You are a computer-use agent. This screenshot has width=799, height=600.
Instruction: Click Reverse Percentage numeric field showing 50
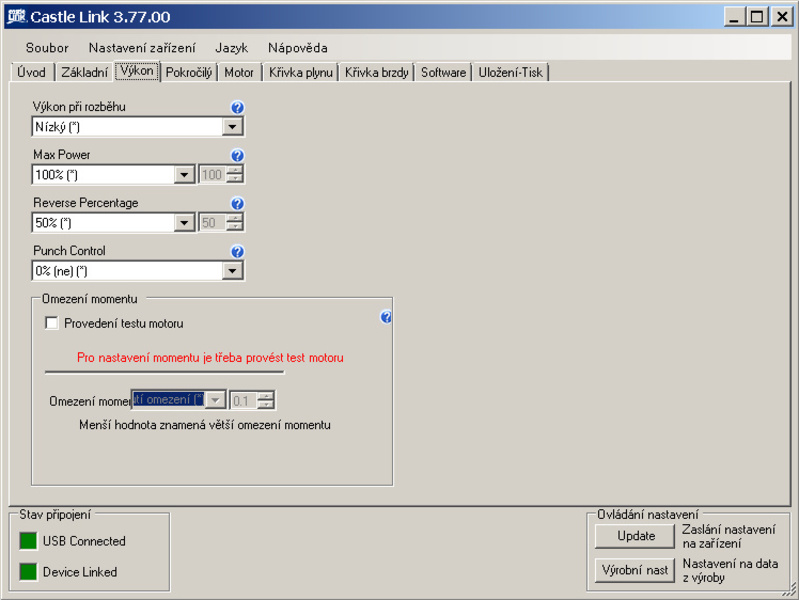click(212, 223)
